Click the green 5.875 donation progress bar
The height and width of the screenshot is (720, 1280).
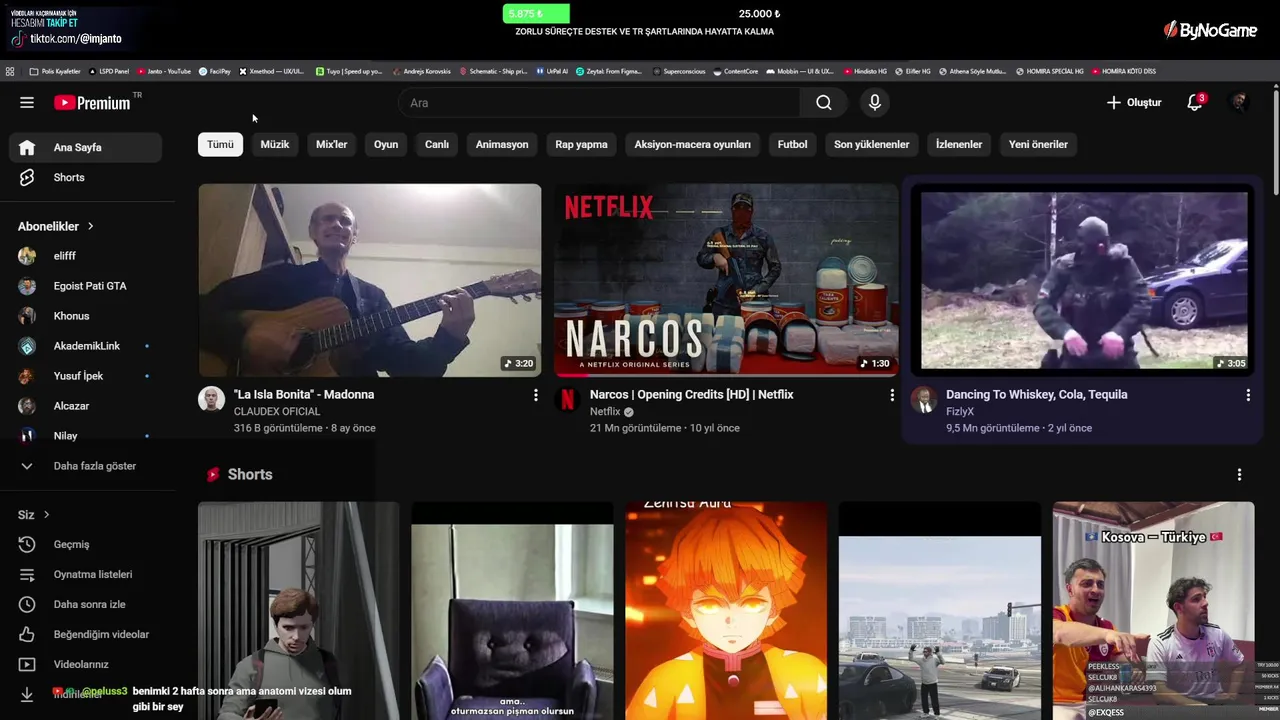point(536,14)
